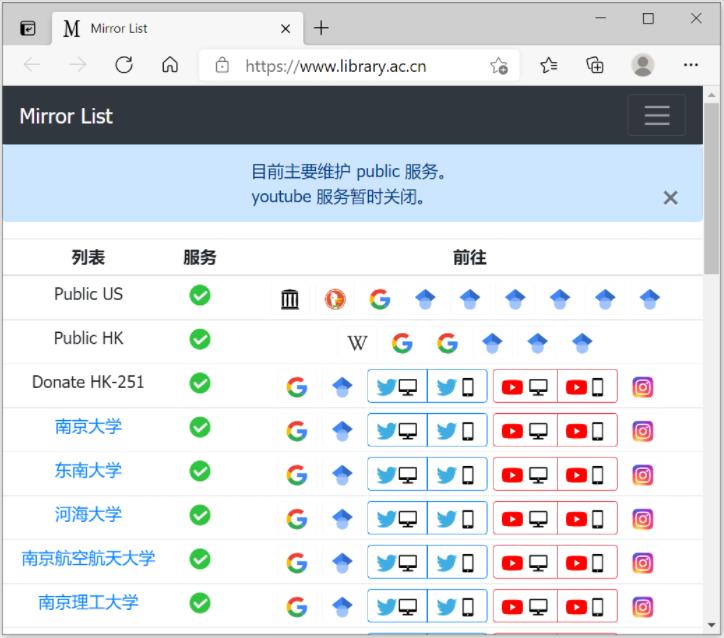Open Internet Archive icon in Public US row

click(290, 299)
